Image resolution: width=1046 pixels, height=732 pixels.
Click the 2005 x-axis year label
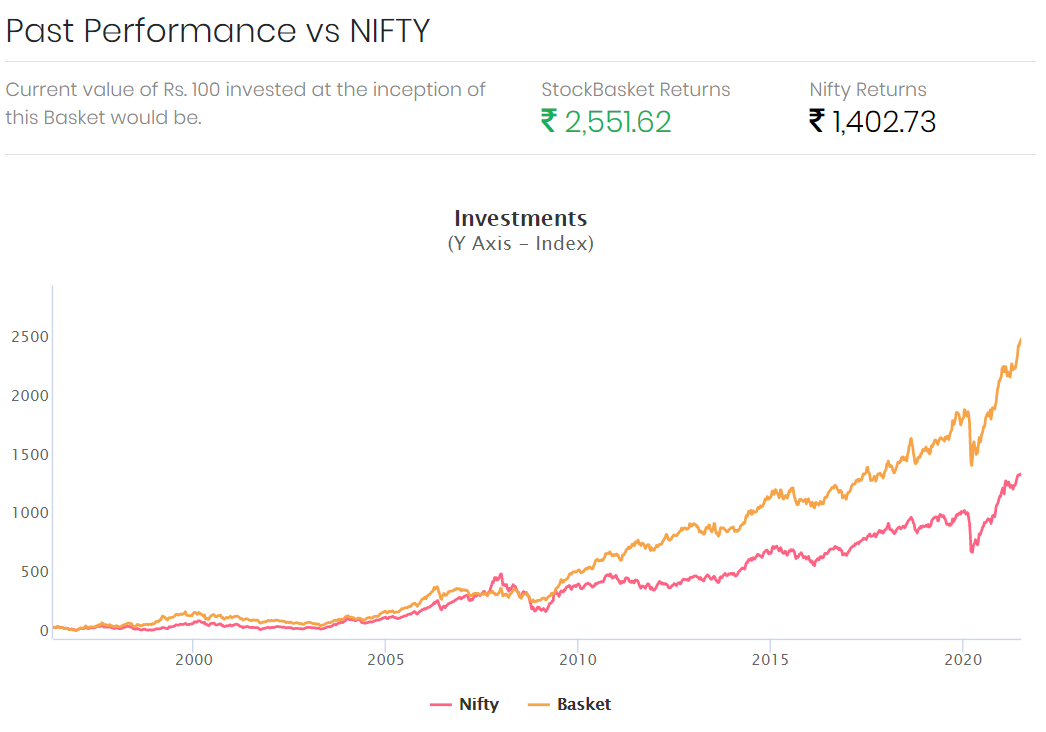point(386,660)
